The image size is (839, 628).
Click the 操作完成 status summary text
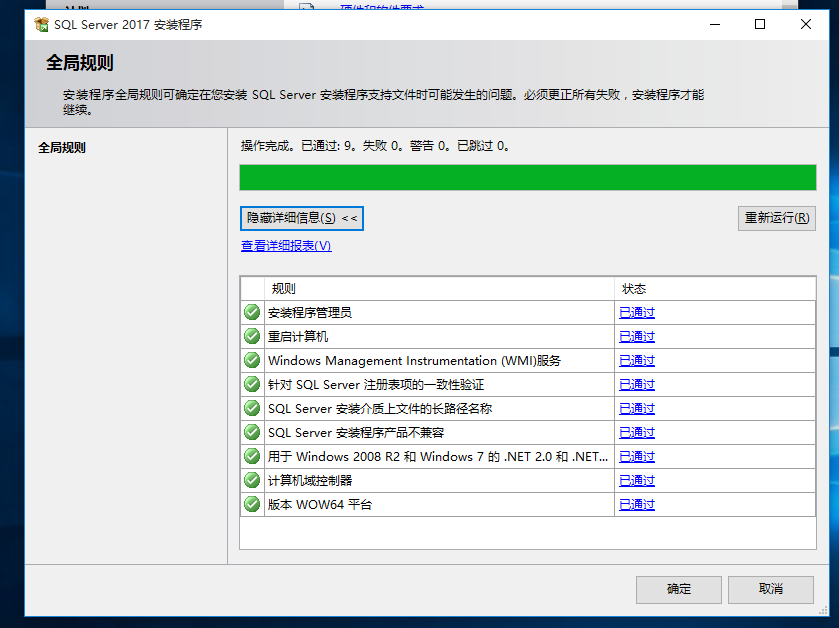(375, 145)
